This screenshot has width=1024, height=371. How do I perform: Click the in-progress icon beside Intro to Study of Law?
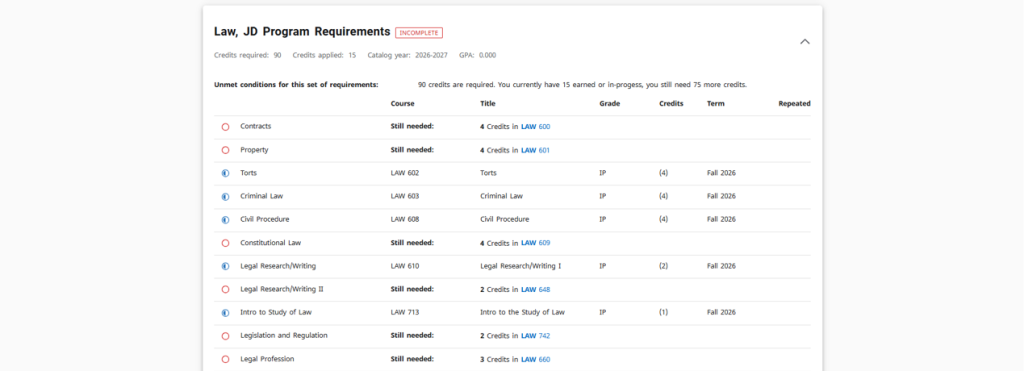tap(225, 313)
